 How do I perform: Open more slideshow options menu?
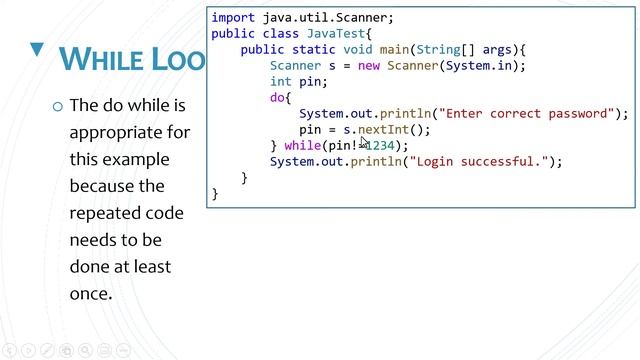(123, 350)
